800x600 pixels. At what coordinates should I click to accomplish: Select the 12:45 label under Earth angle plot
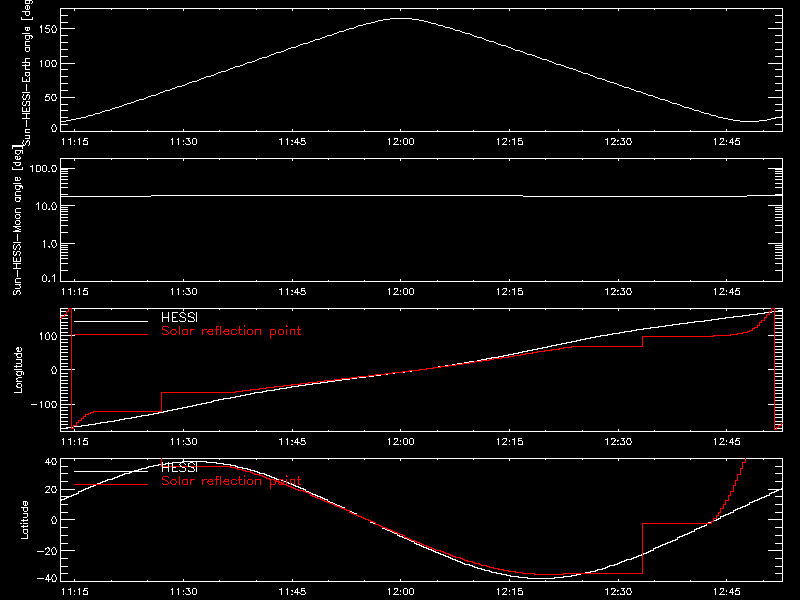pos(727,142)
